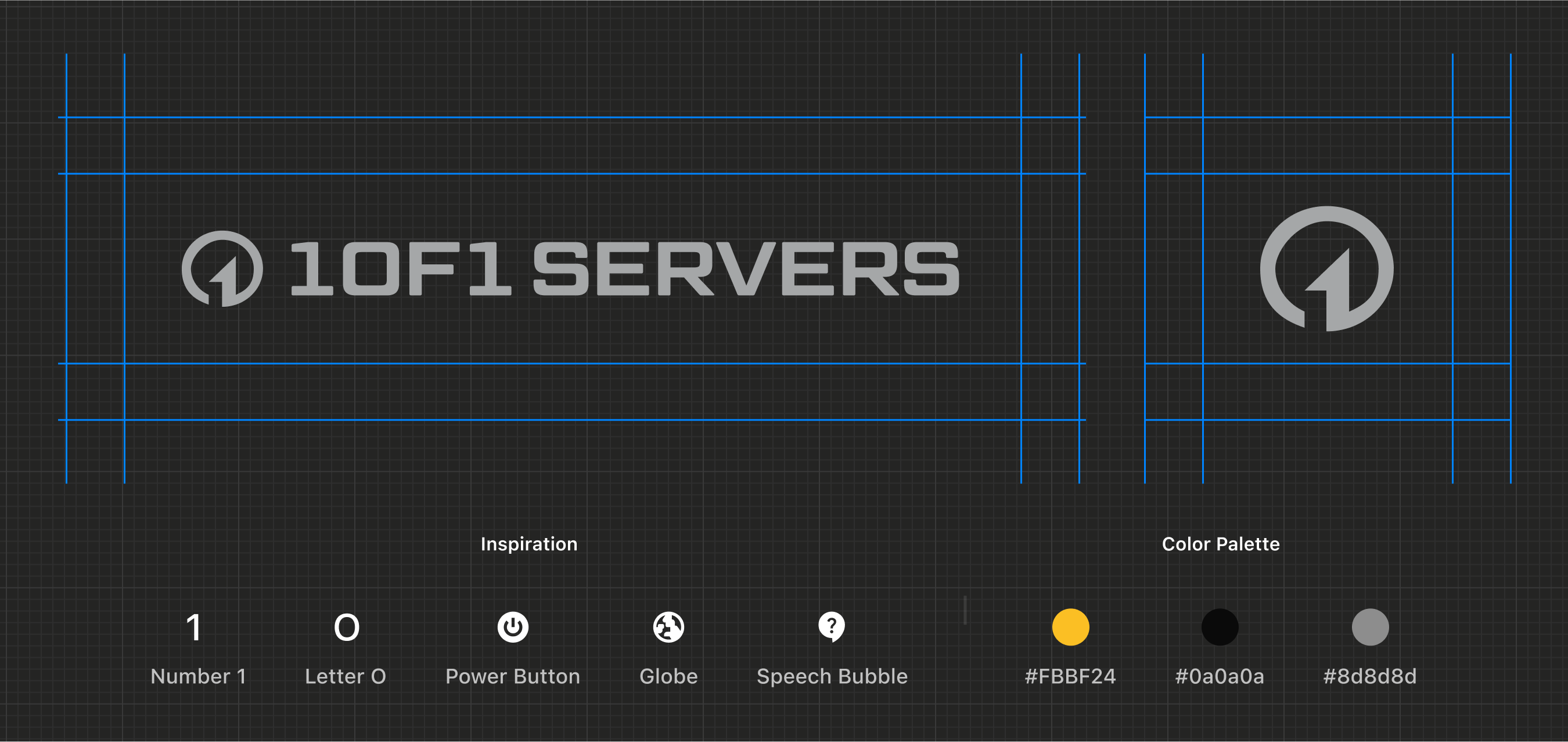Viewport: 1568px width, 742px height.
Task: Pick the gray #8d8d8d color swatch
Action: (x=1369, y=627)
